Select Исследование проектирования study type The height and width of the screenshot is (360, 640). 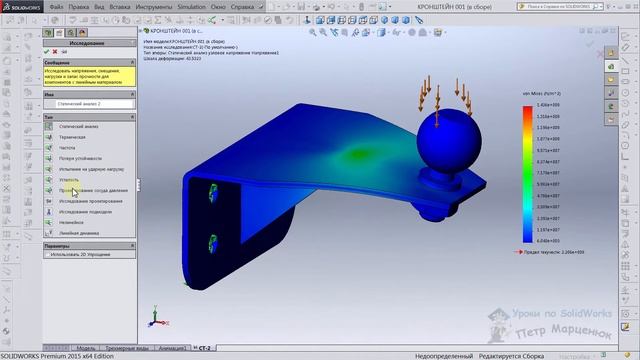[x=91, y=201]
